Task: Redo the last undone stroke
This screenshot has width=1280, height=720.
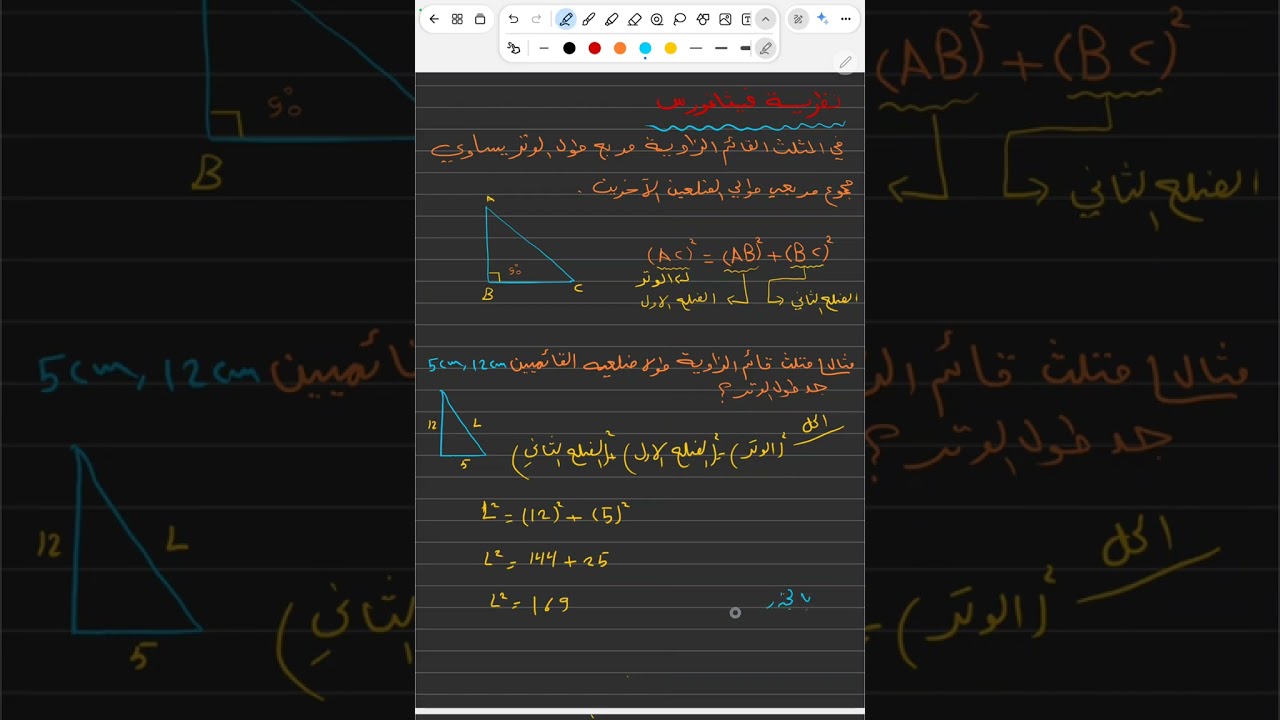Action: click(x=536, y=19)
